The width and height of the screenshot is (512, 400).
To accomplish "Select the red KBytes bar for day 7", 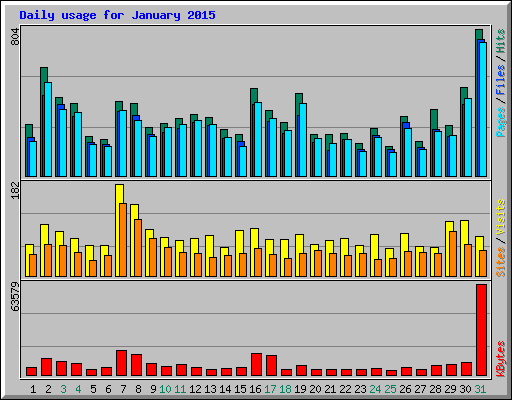I will [121, 363].
